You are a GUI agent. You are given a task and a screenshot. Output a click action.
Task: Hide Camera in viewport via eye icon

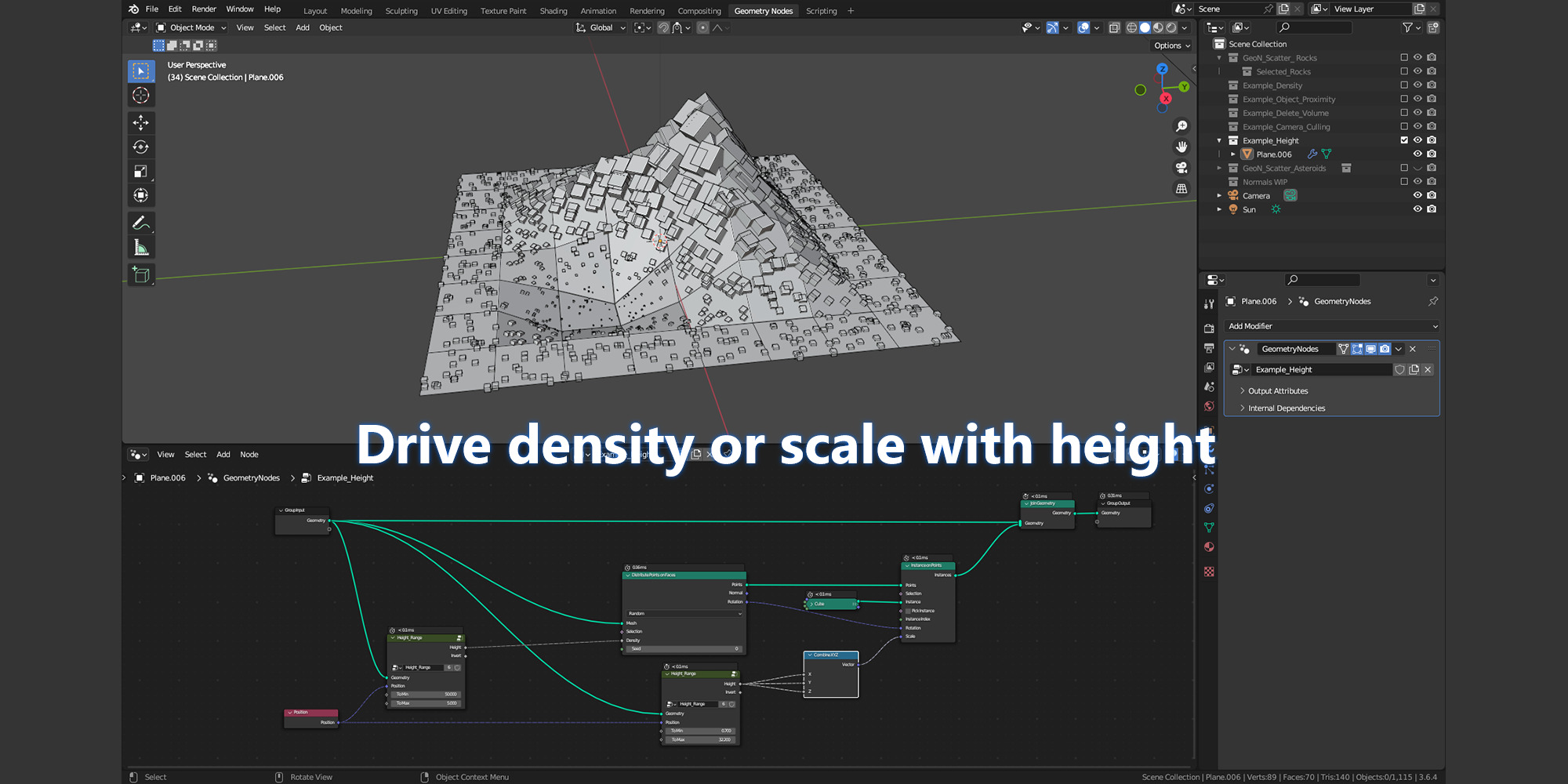1417,195
